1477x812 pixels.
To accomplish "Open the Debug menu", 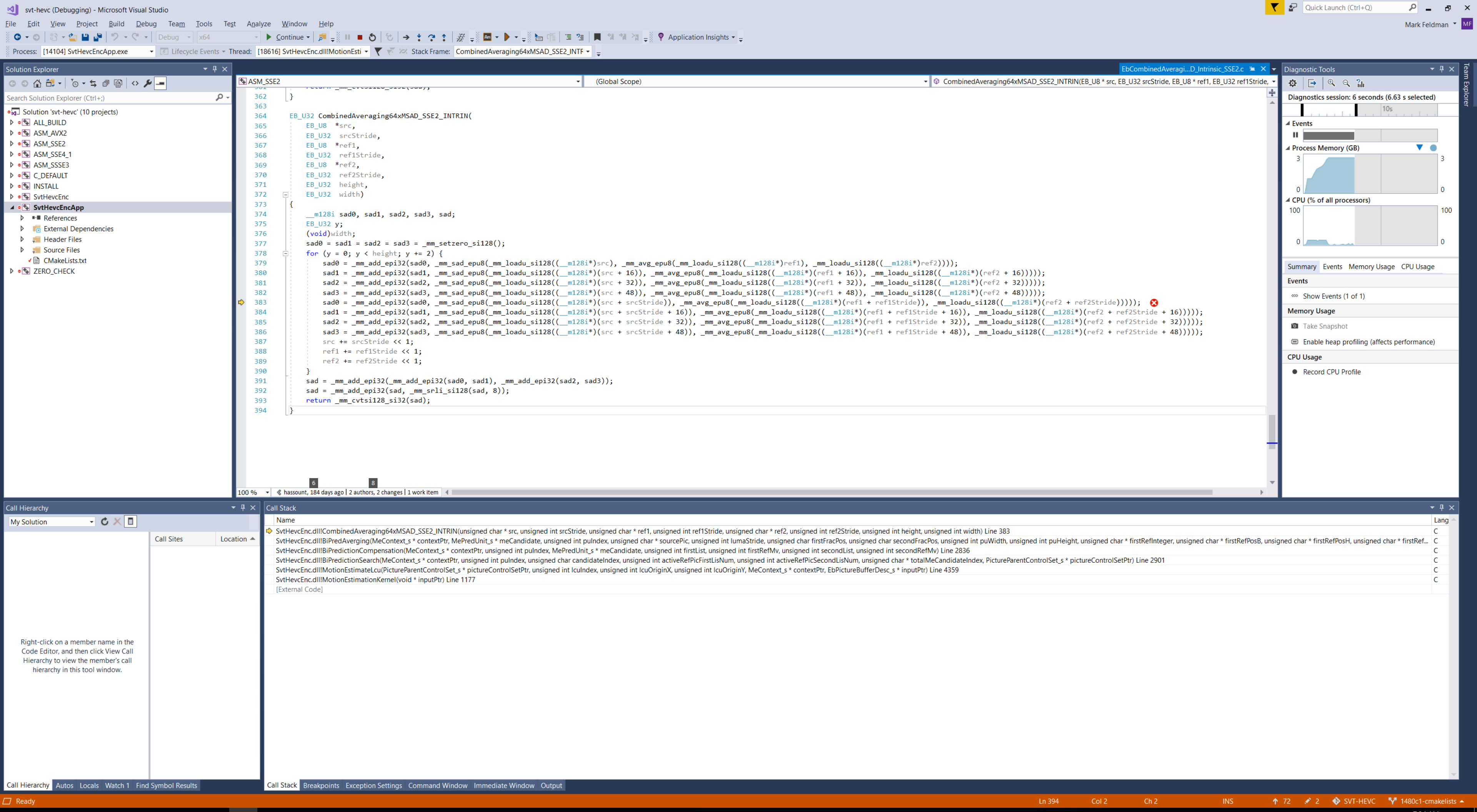I will pyautogui.click(x=146, y=23).
